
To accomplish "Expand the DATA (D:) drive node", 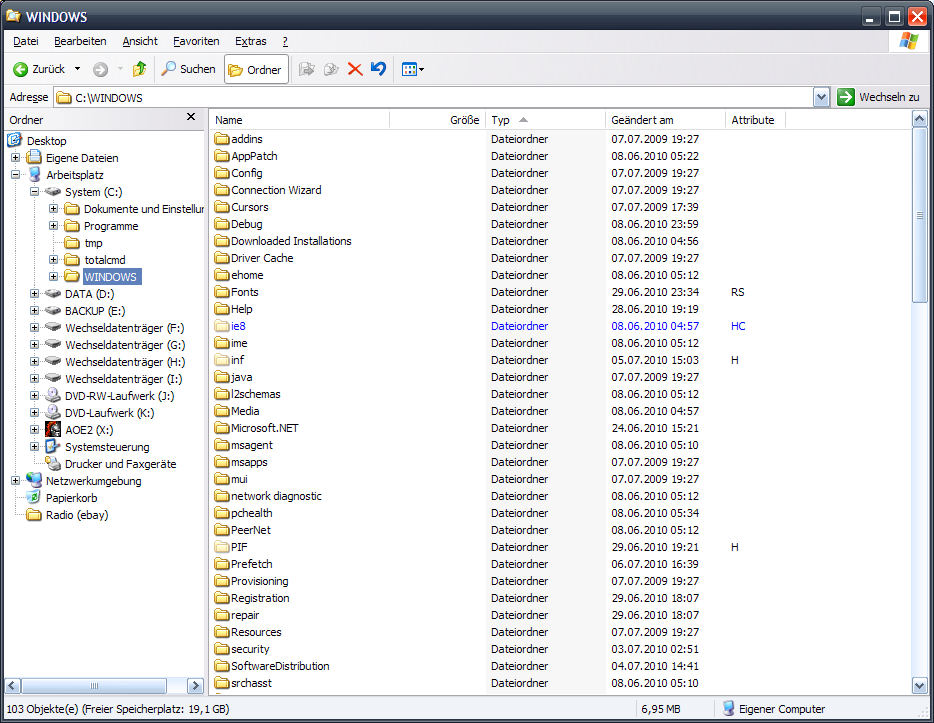I will point(35,294).
